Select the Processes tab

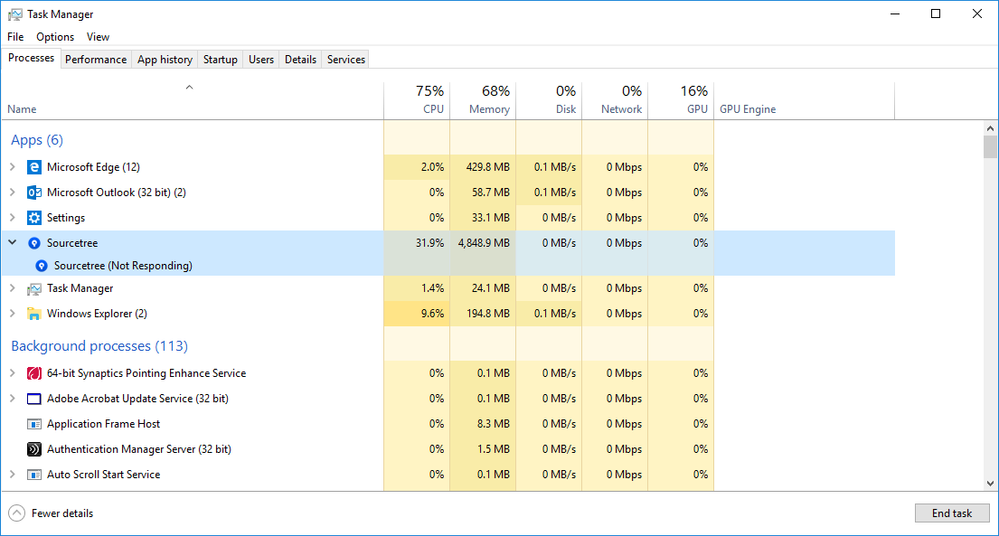click(31, 58)
